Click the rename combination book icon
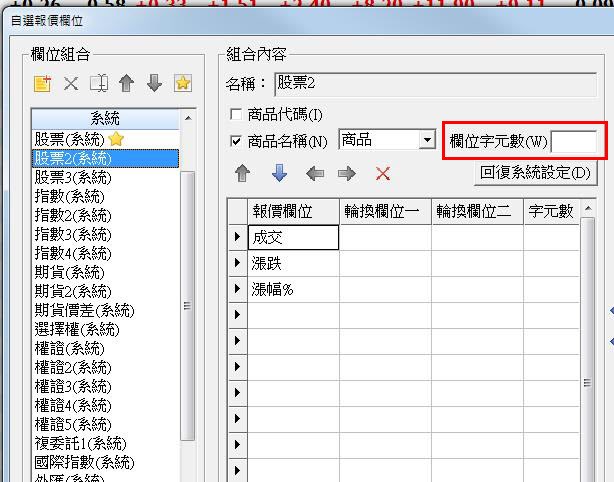Viewport: 614px width, 482px height. coord(99,83)
